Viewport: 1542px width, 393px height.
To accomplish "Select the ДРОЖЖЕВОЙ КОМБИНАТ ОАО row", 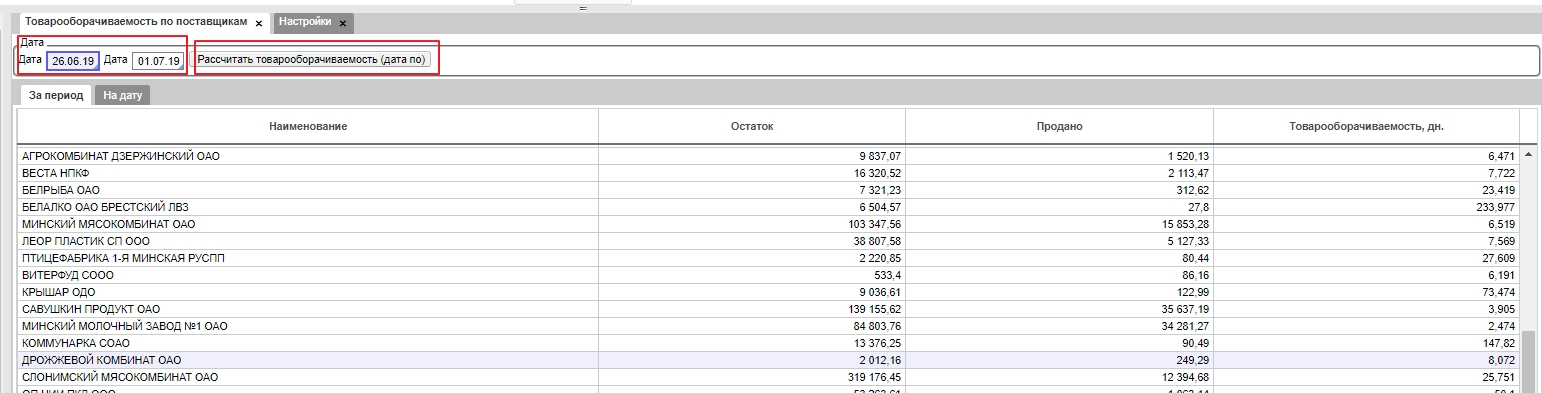I will click(x=768, y=360).
